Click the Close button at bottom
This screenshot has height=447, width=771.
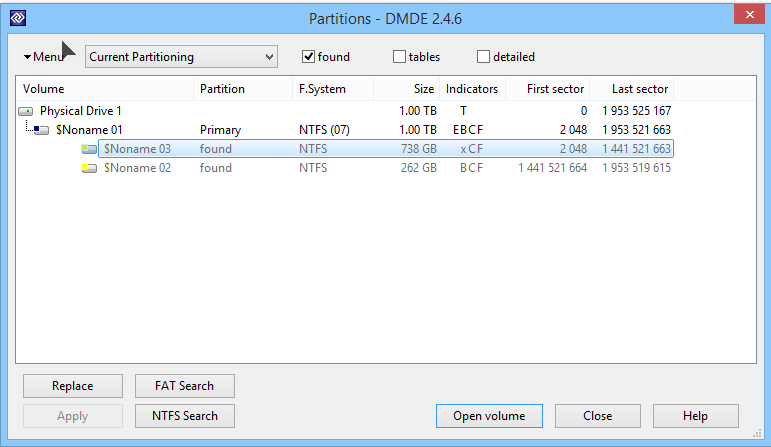coord(597,416)
